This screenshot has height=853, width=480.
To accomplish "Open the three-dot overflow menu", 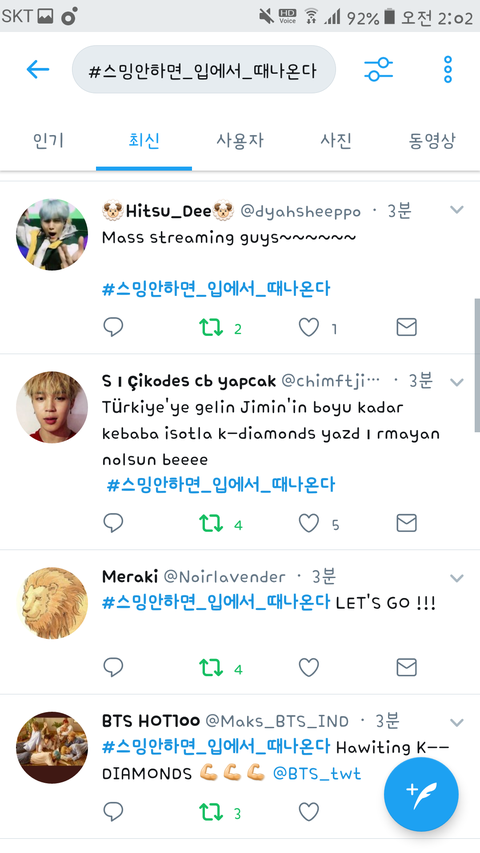I will pyautogui.click(x=447, y=69).
